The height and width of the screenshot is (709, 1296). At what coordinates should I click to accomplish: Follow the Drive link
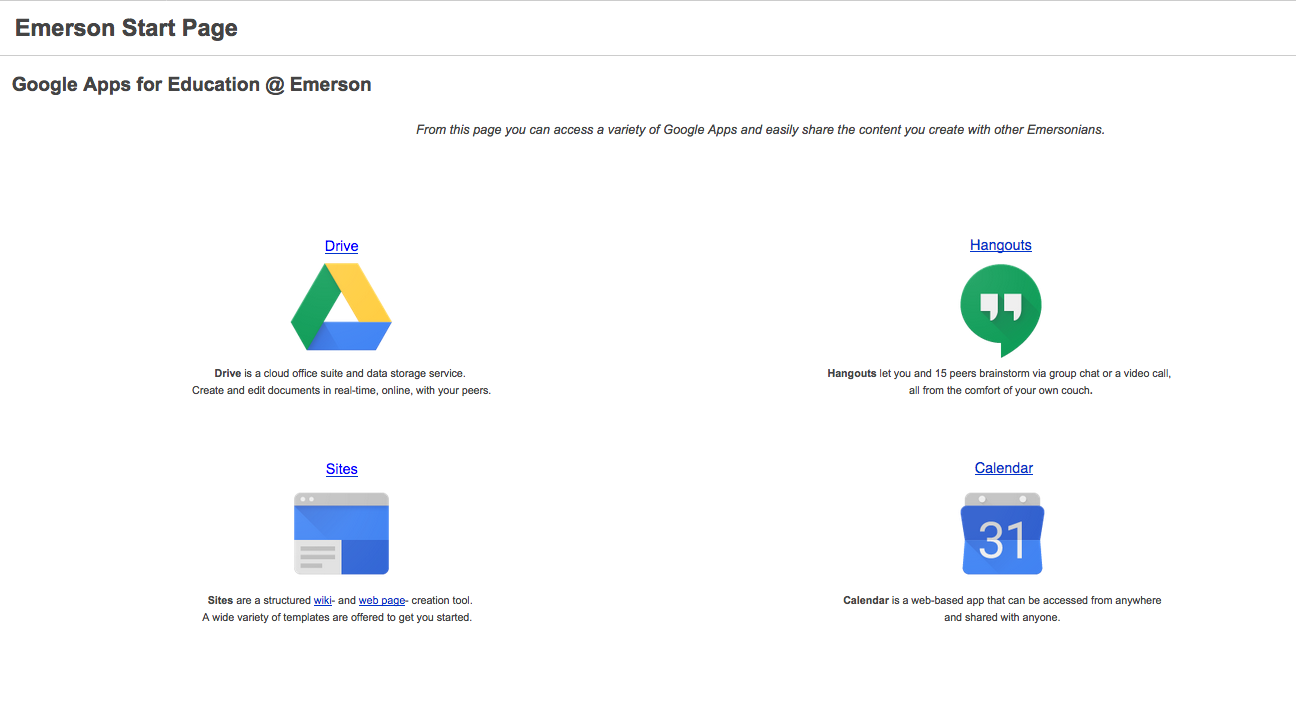[341, 246]
